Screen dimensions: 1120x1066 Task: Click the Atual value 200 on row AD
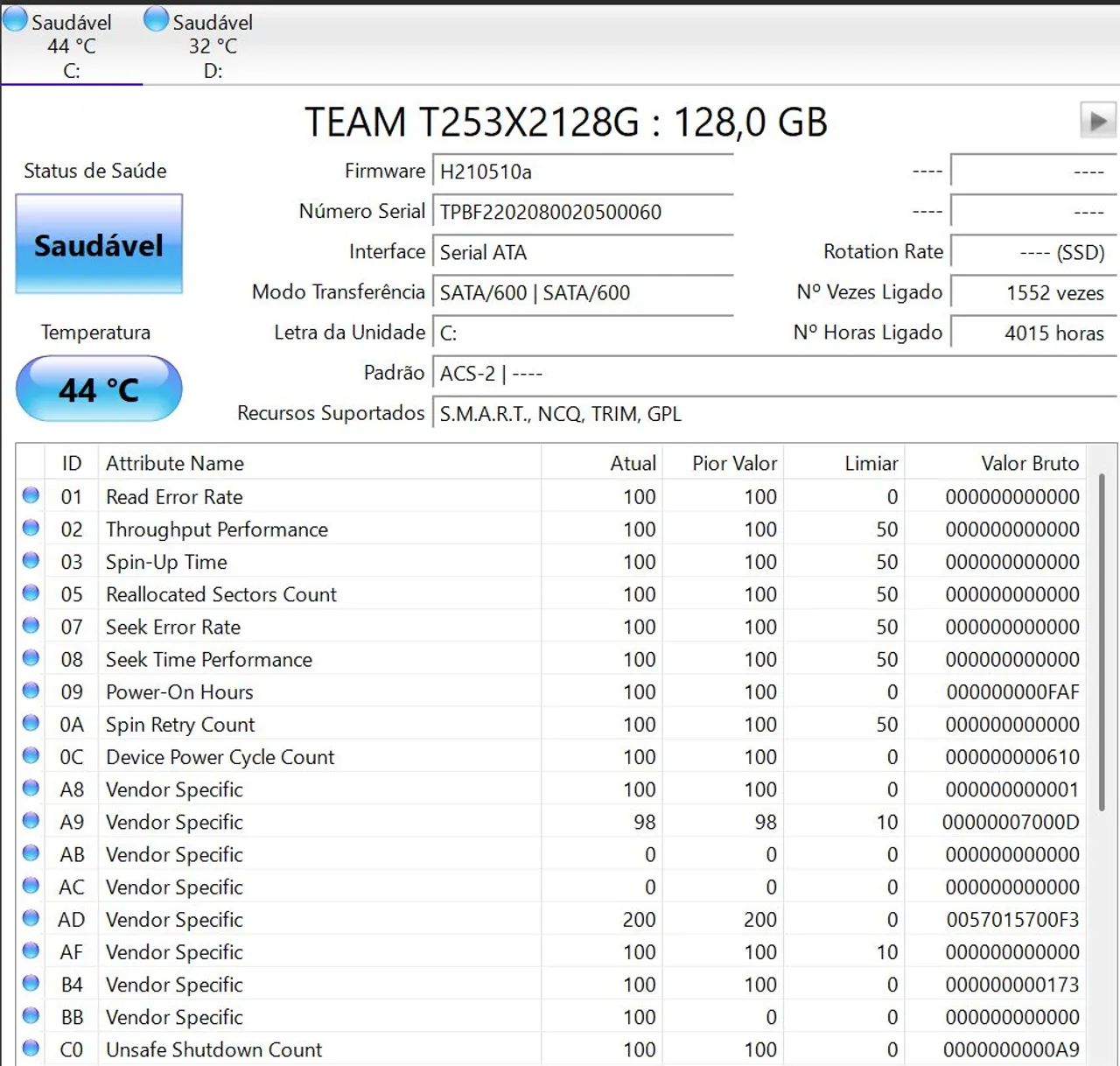[639, 920]
